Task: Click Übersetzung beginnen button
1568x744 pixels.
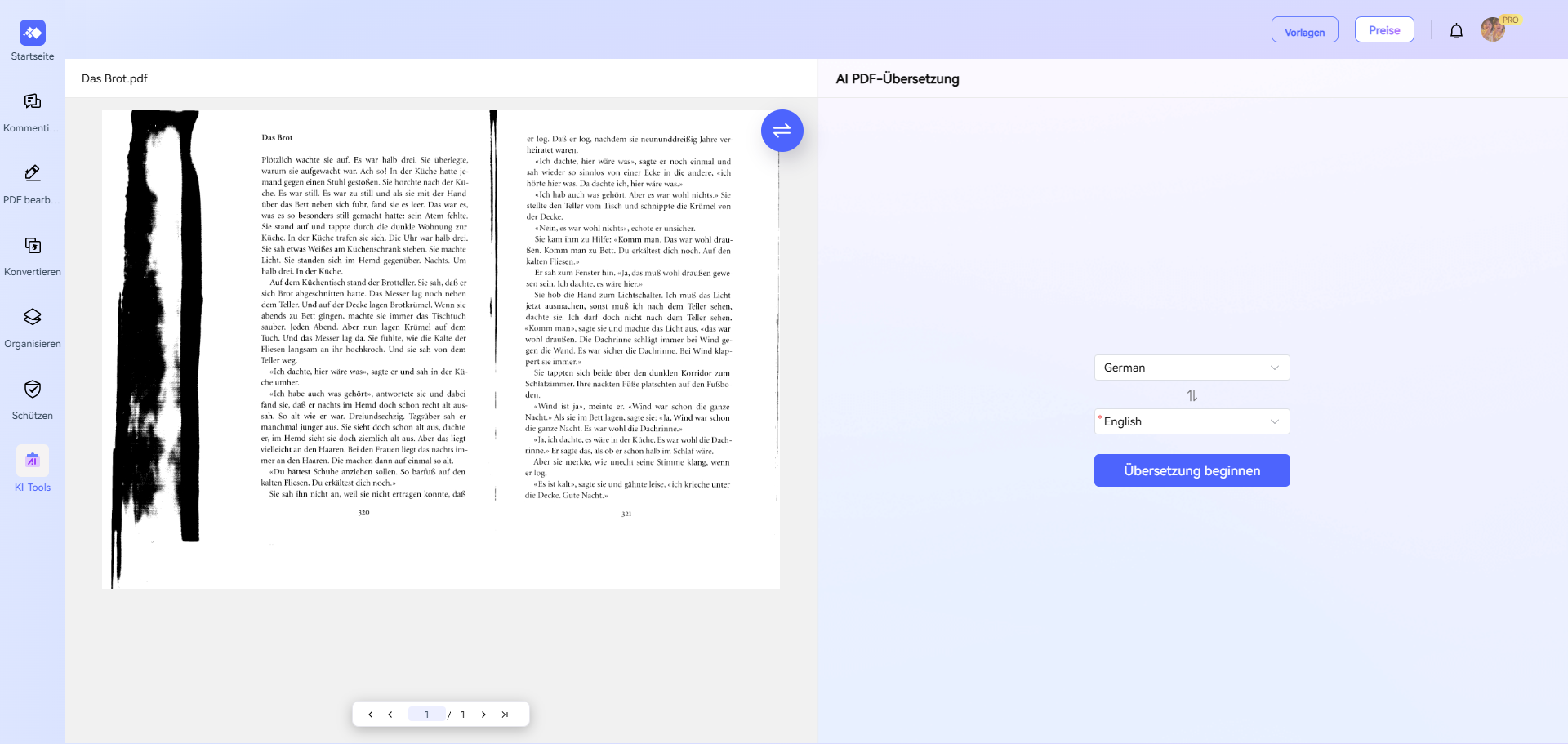Action: [x=1192, y=470]
